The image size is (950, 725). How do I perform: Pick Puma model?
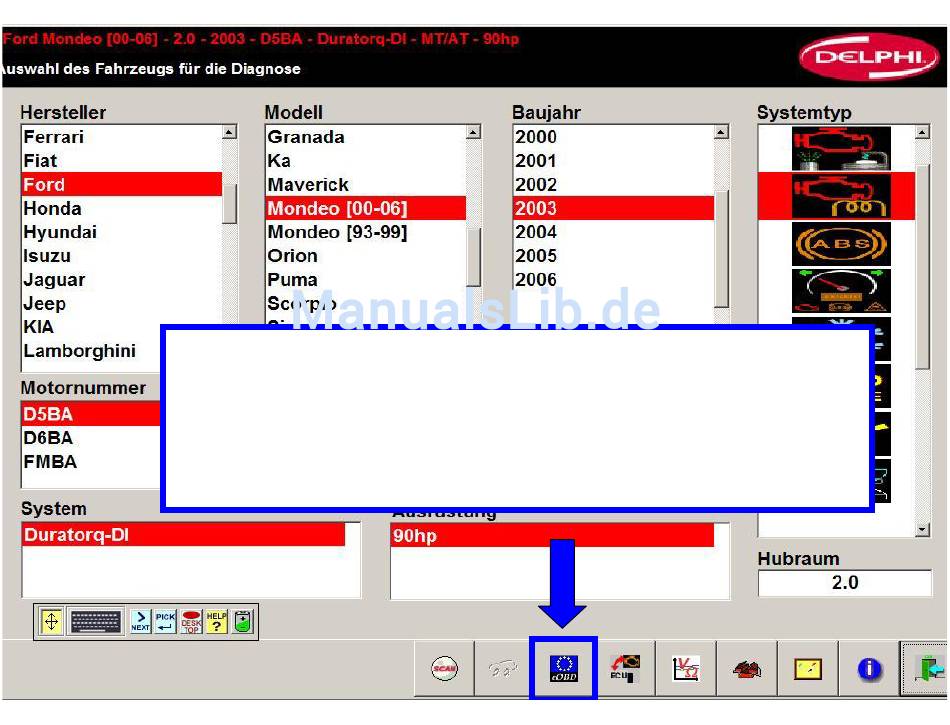(x=366, y=279)
